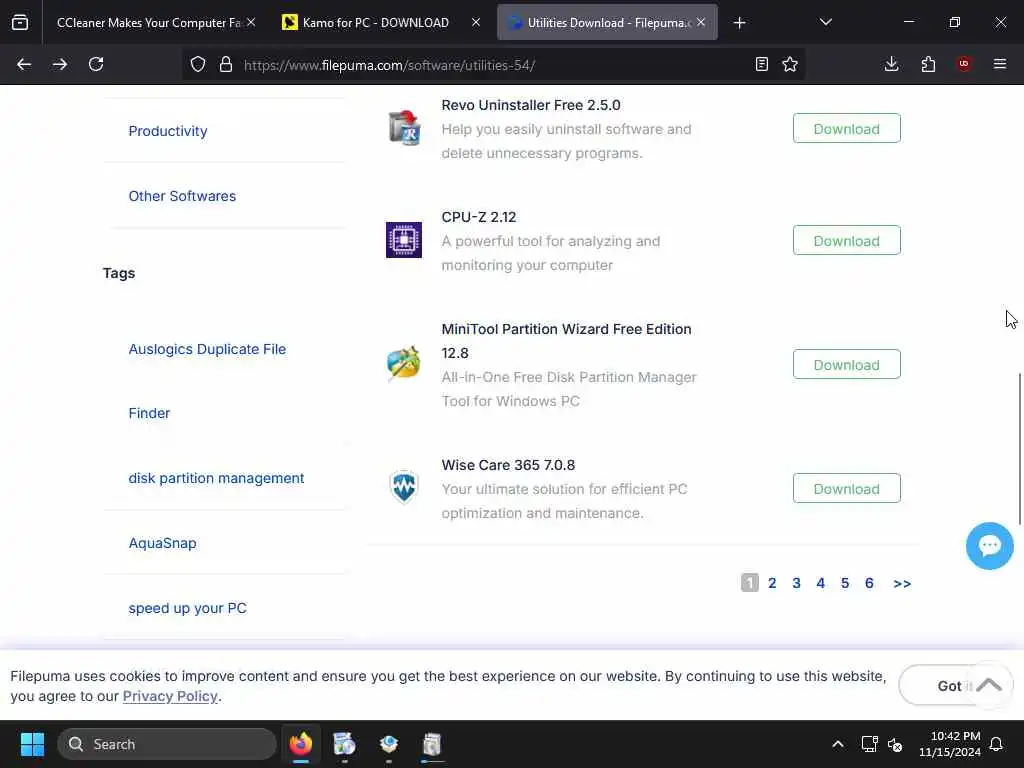
Task: Open MiniTool Partition Wizard Free Edition title
Action: click(566, 341)
